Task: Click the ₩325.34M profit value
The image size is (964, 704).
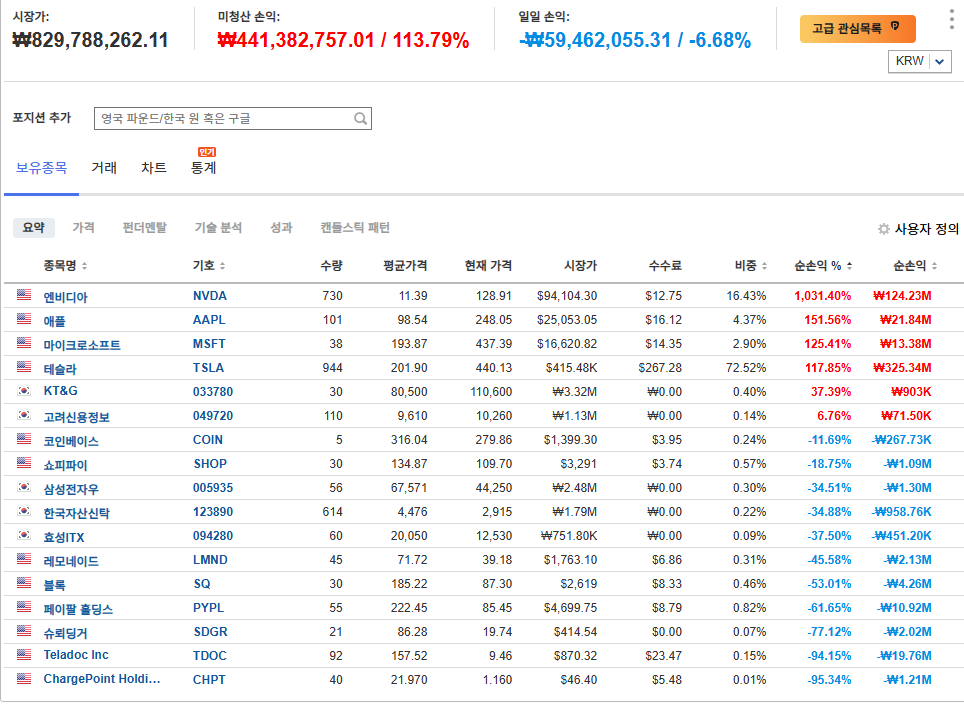Action: pyautogui.click(x=902, y=368)
